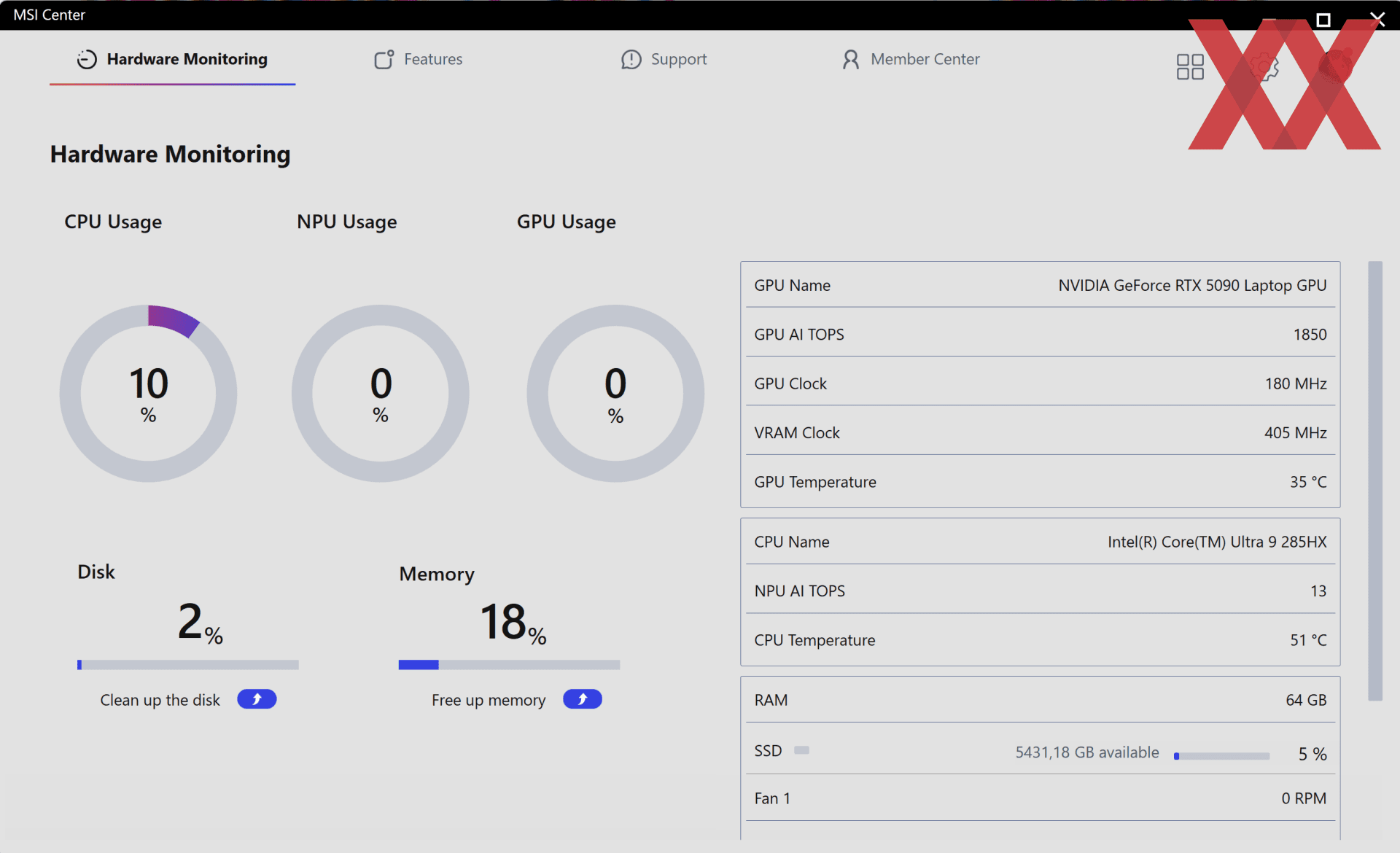
Task: Select the GPU Name row text
Action: point(792,285)
